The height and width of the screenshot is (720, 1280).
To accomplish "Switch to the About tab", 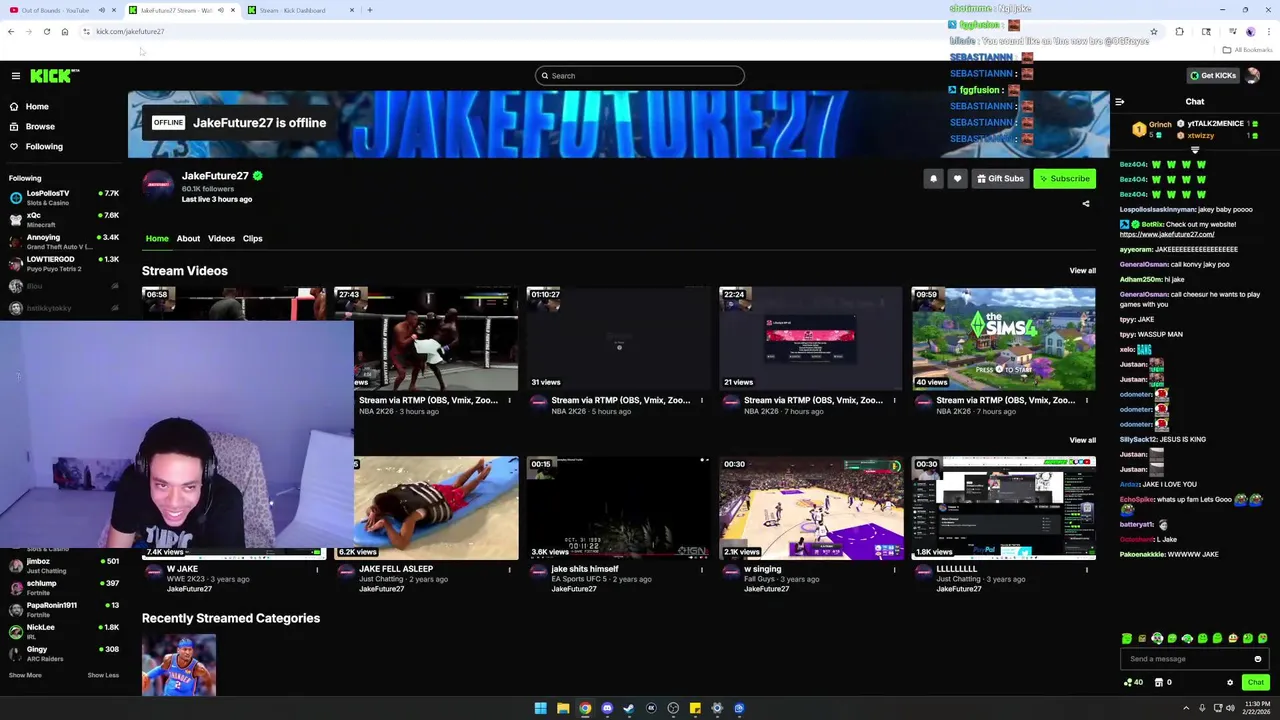I will pos(188,239).
